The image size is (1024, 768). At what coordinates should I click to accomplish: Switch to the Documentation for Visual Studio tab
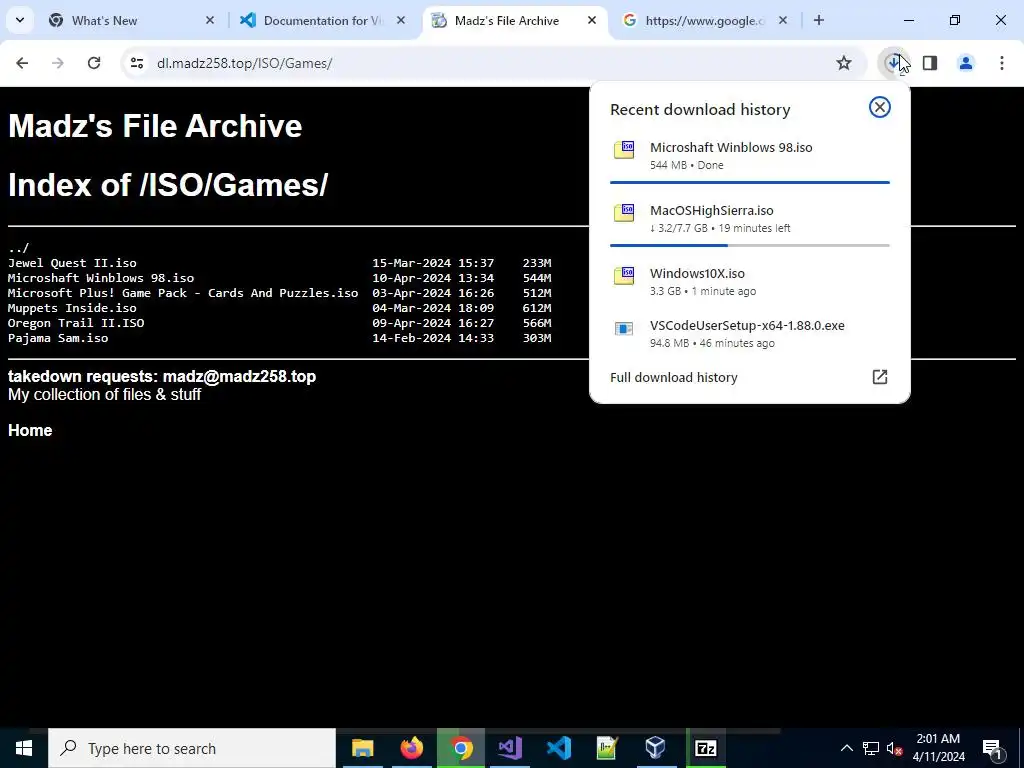pyautogui.click(x=320, y=20)
